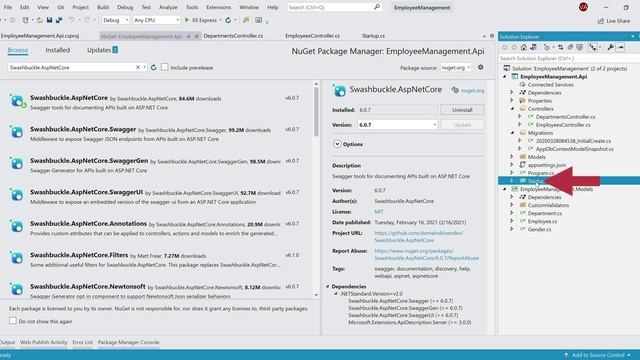
Task: Start IIS Express with the green play button
Action: click(187, 20)
